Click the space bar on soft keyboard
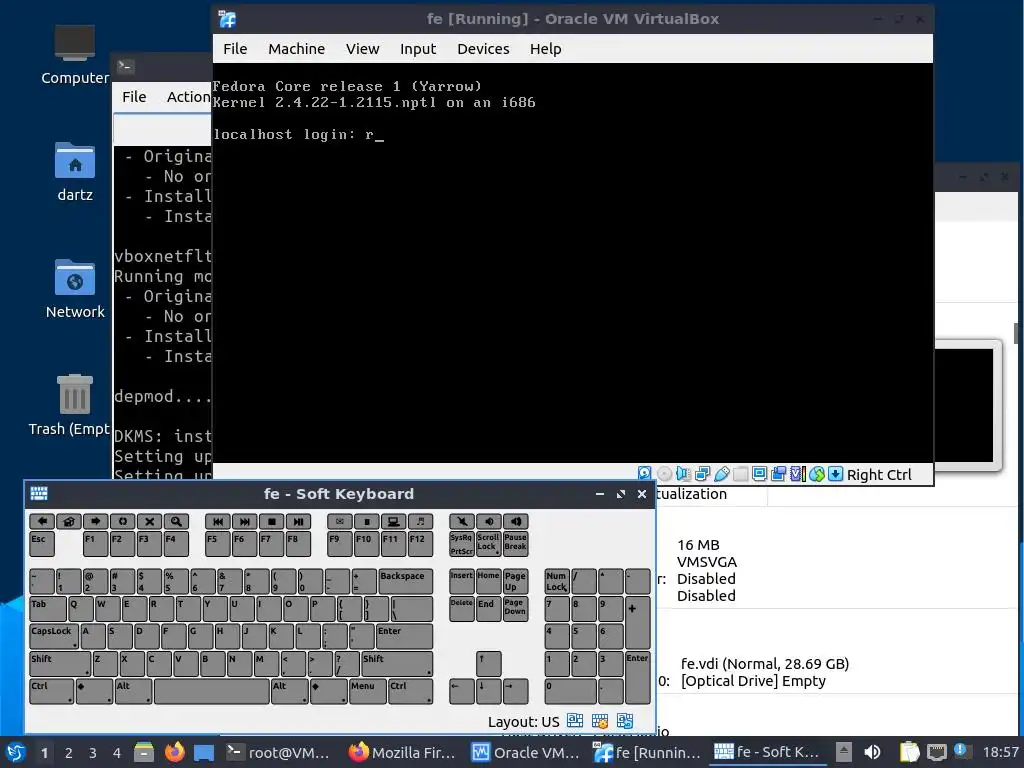1024x768 pixels. tap(212, 691)
